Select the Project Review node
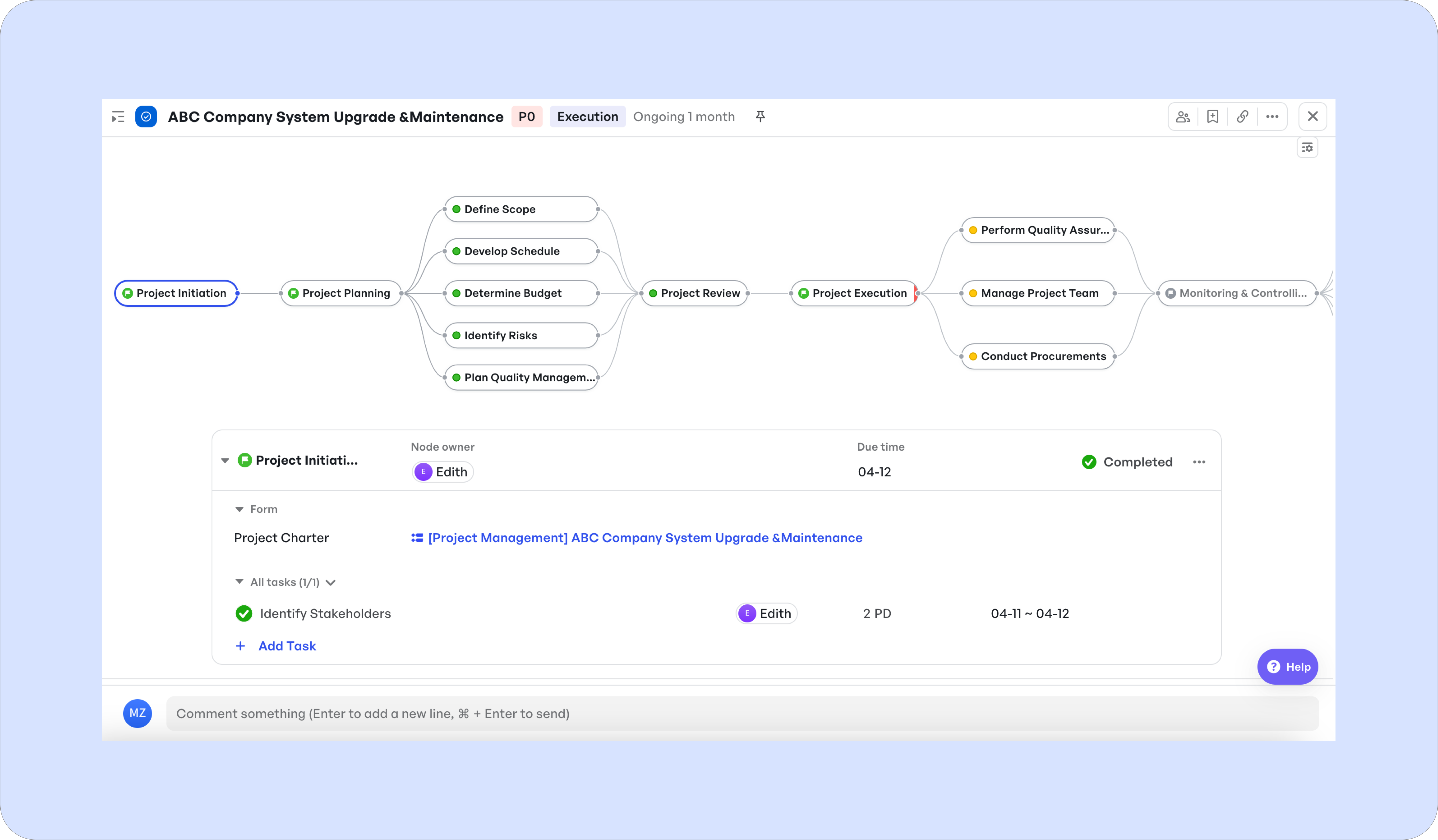 [x=694, y=293]
